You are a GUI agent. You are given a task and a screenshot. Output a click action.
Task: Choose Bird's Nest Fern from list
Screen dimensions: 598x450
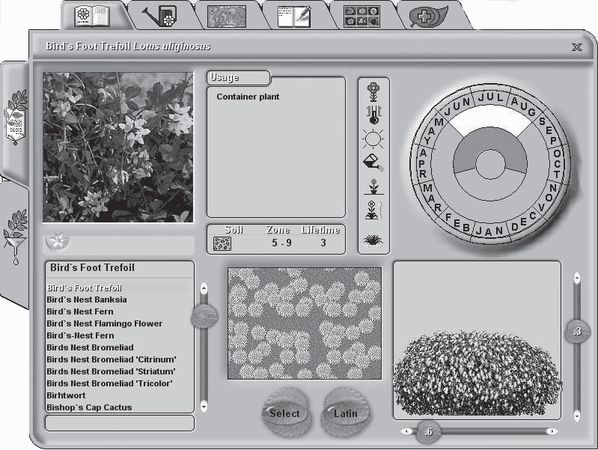80,312
